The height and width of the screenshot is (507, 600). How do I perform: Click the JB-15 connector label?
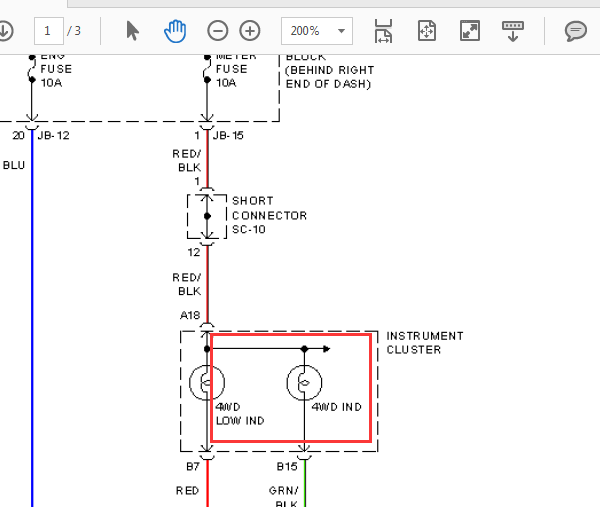point(228,135)
